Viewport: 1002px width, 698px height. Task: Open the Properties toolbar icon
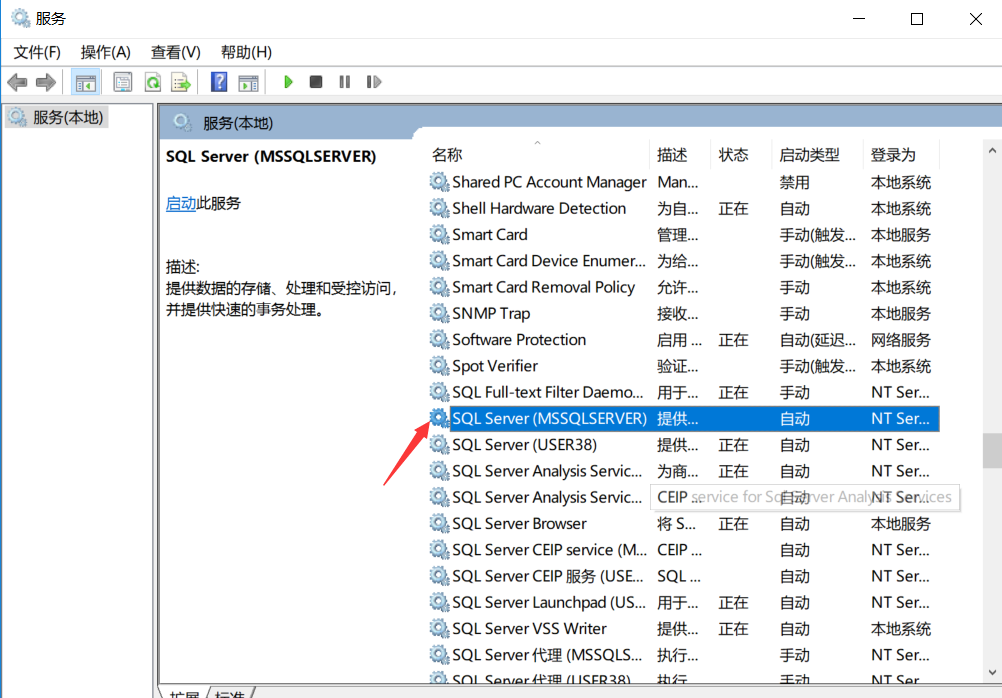pyautogui.click(x=123, y=82)
